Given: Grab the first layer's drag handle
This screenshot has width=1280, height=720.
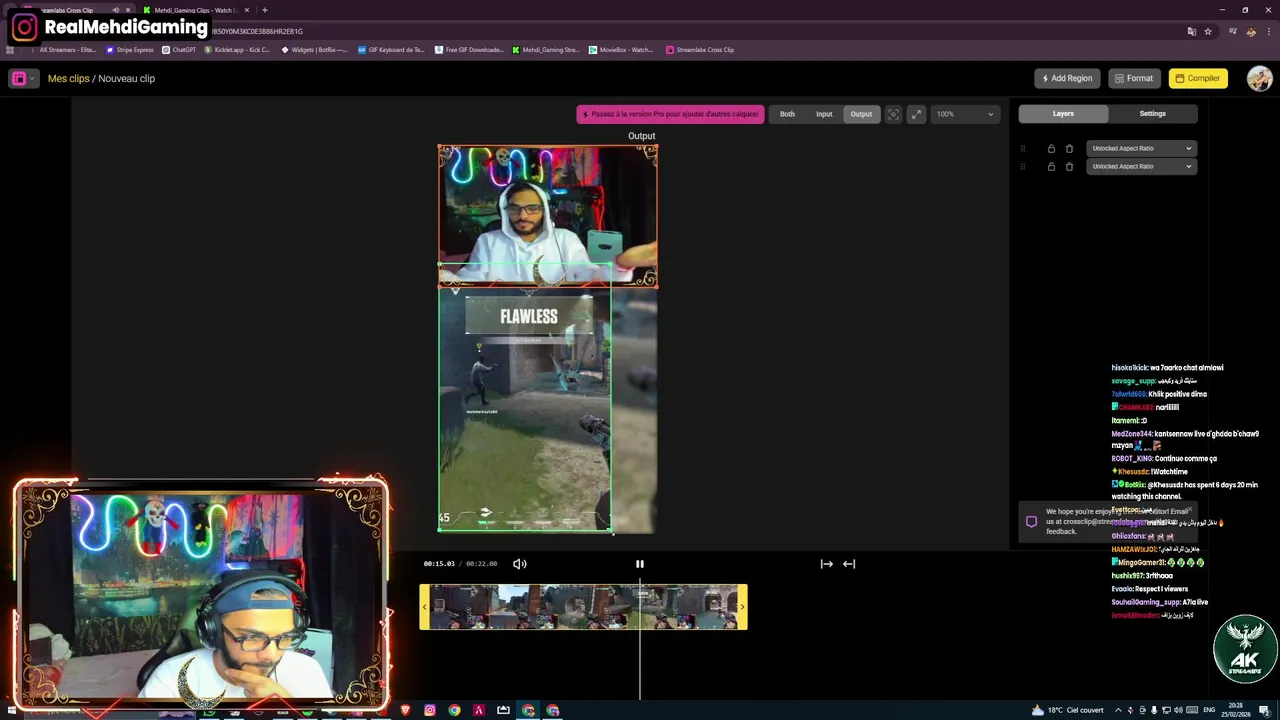Looking at the screenshot, I should pyautogui.click(x=1022, y=148).
